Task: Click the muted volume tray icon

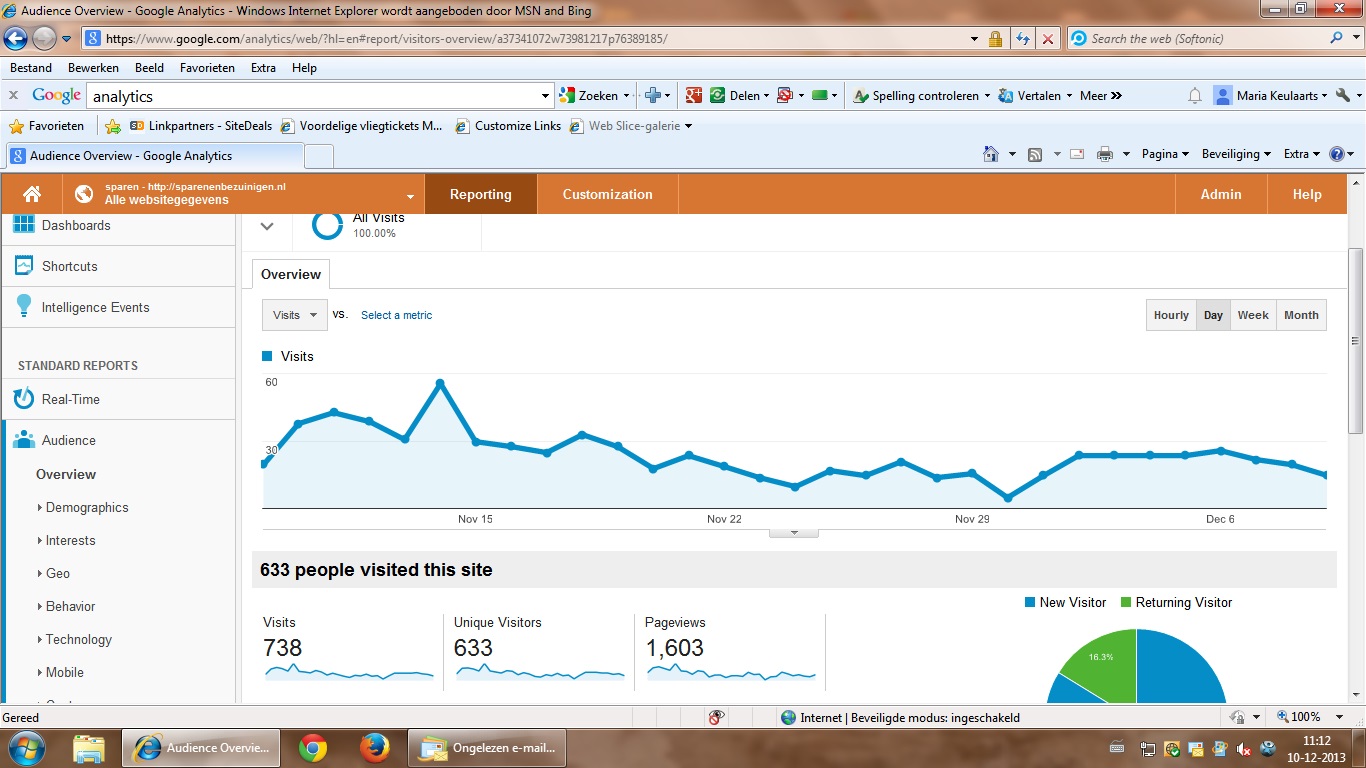Action: (1244, 749)
